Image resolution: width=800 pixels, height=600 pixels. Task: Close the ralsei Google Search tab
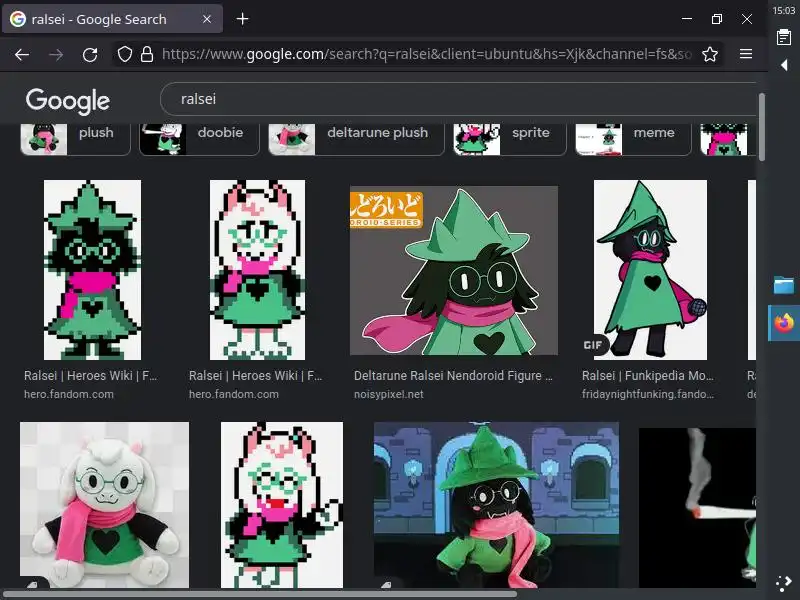pyautogui.click(x=207, y=19)
